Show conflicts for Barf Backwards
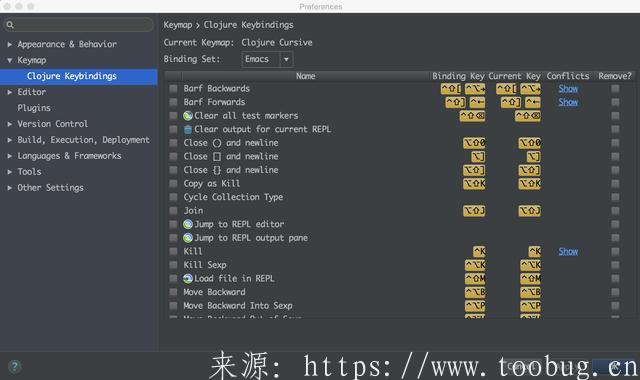The width and height of the screenshot is (640, 380). 568,89
